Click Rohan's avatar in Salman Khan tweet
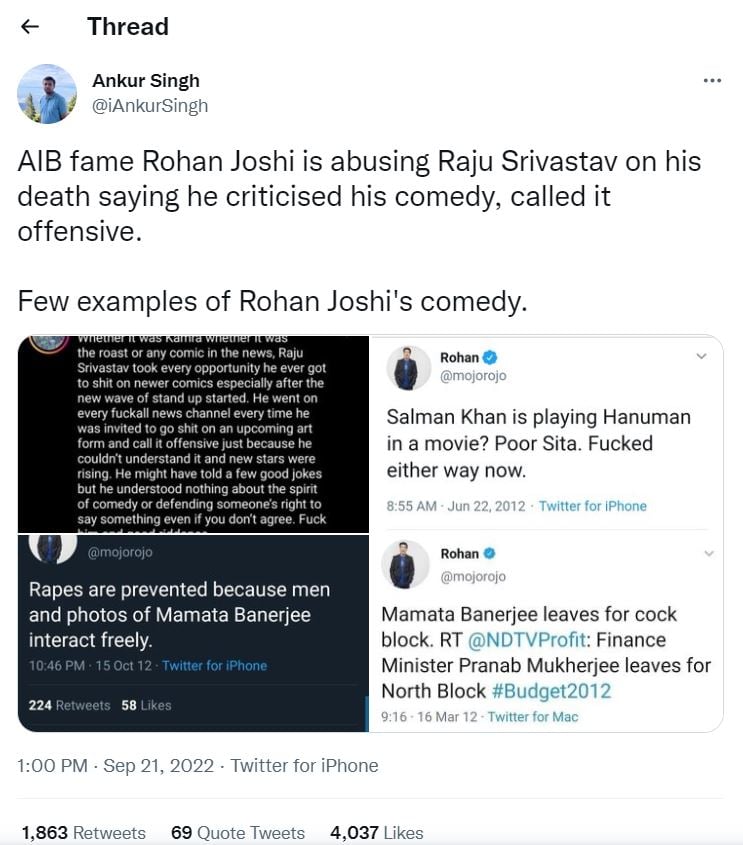Image resolution: width=743 pixels, height=845 pixels. (408, 368)
